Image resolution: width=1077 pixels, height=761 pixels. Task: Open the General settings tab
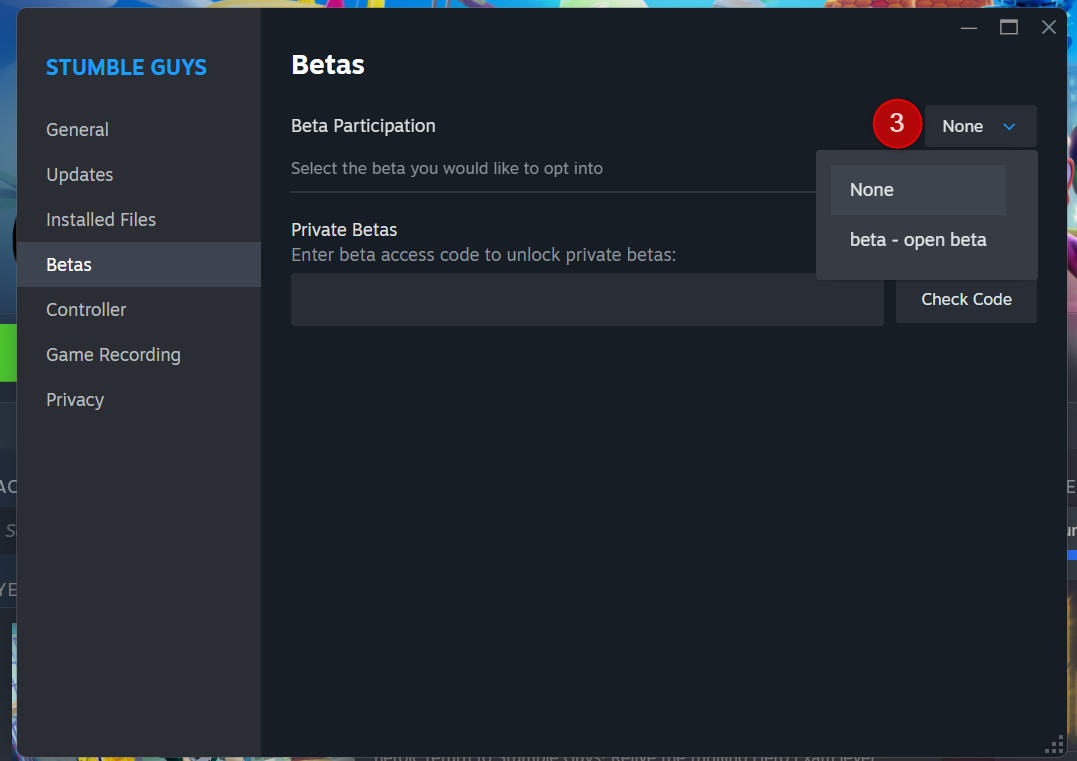(x=77, y=130)
